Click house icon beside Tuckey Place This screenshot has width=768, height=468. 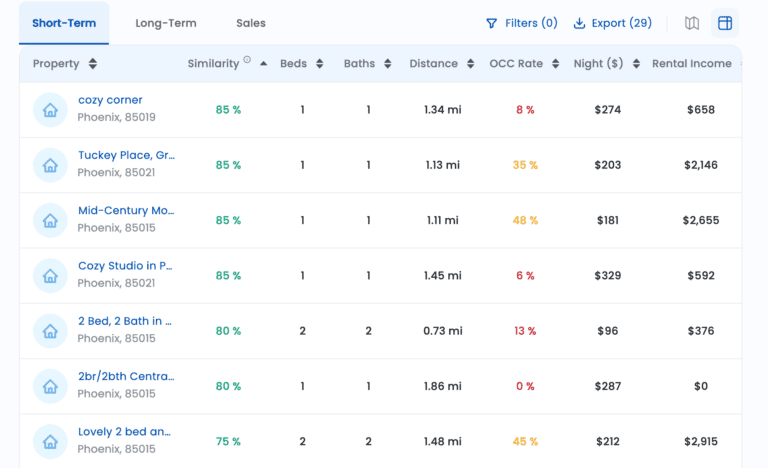50,165
